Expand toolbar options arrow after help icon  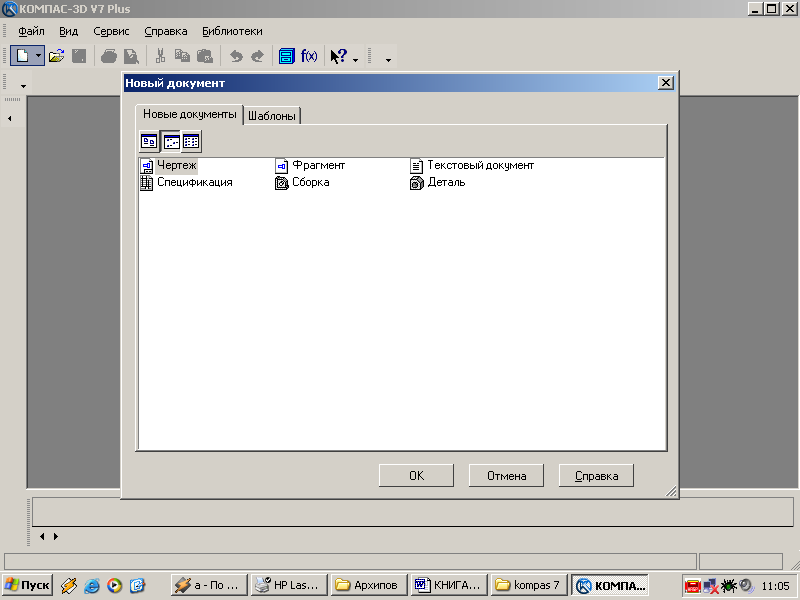(x=356, y=60)
